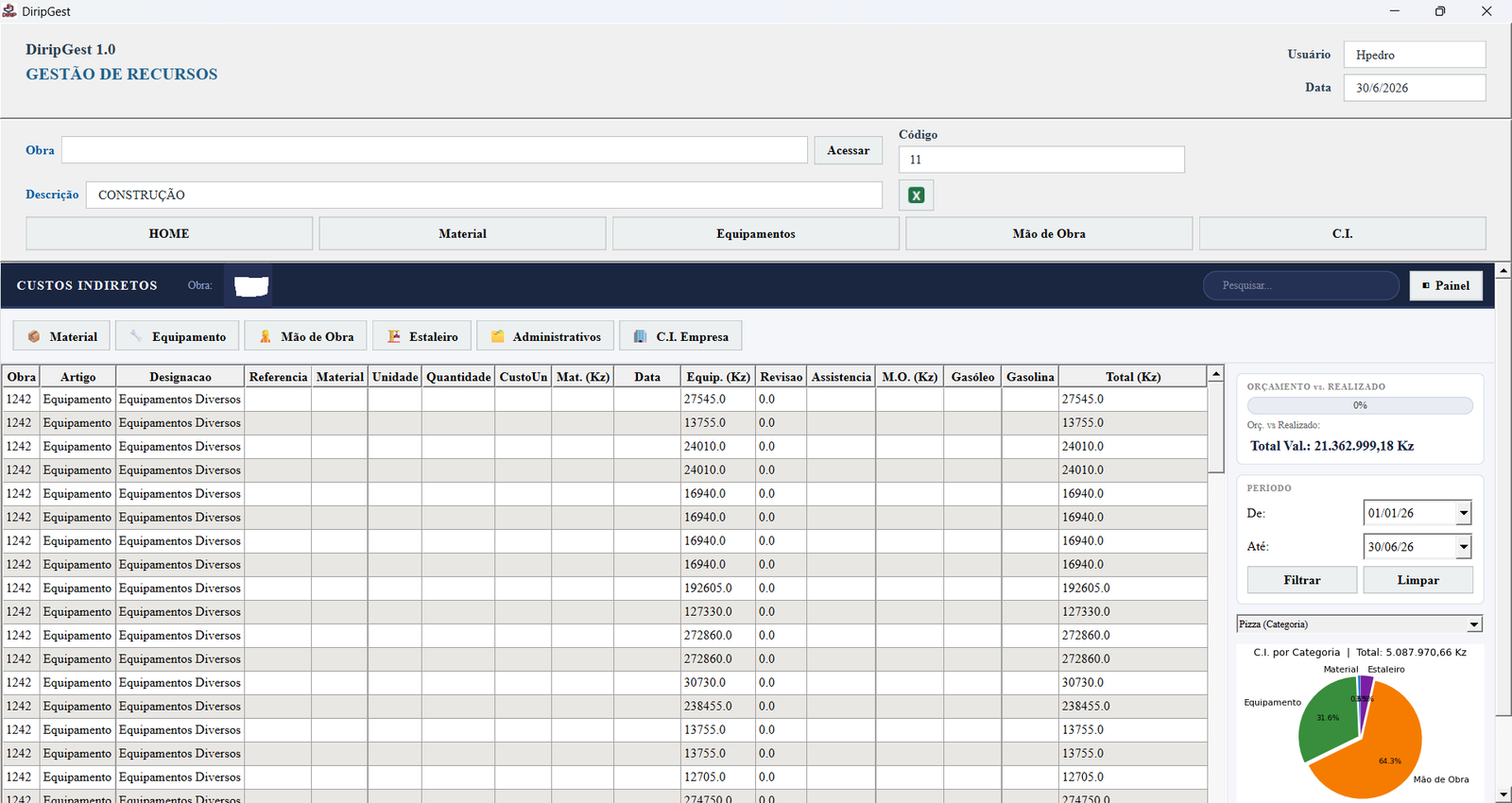
Task: Open the C.I. main tab
Action: tap(1342, 233)
